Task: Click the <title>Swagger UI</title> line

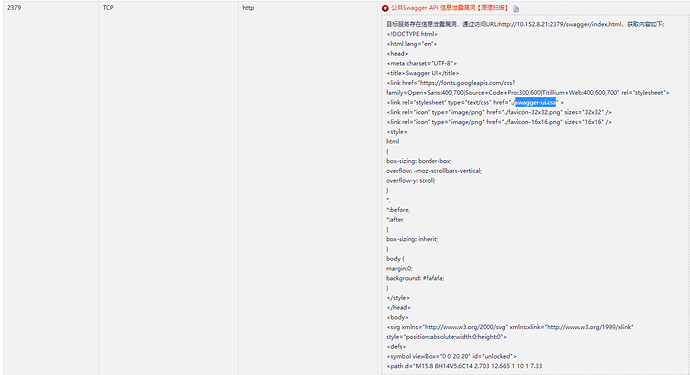Action: click(423, 73)
